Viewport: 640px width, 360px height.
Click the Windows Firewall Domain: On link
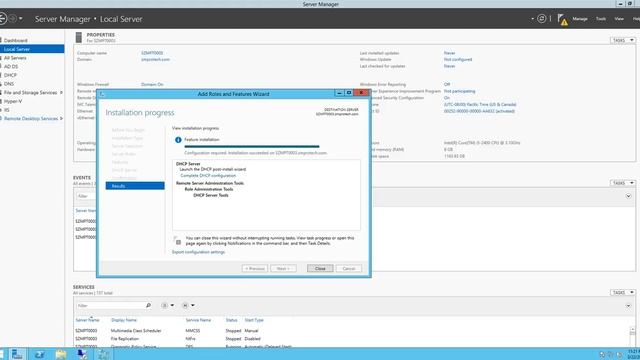point(152,84)
